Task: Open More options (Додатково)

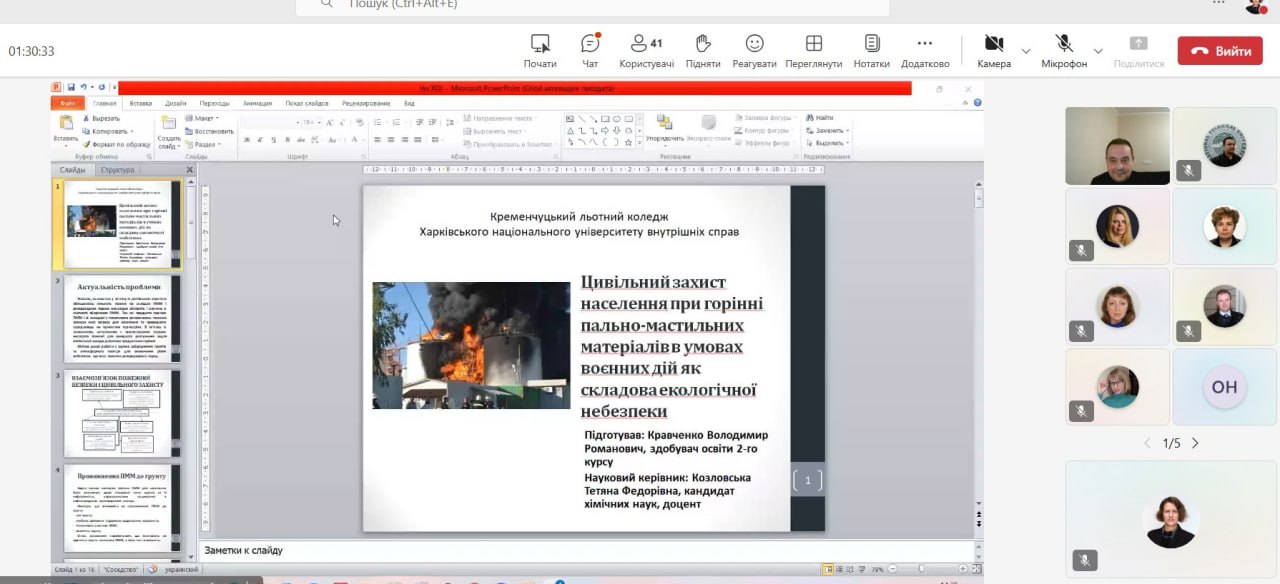Action: point(924,50)
